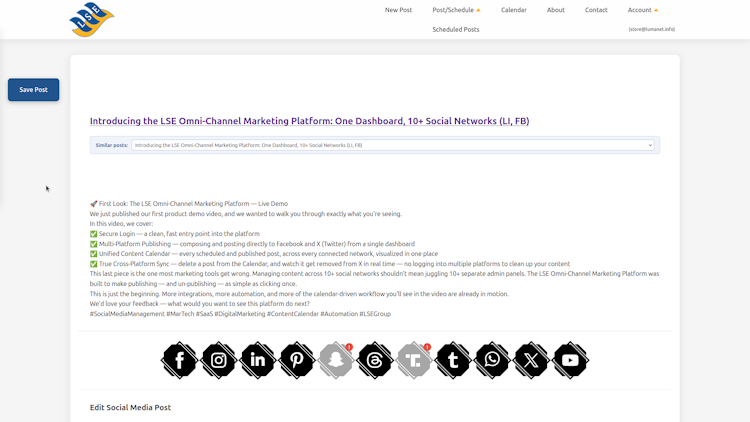Click the account email store@lumanet.info
Screen dimensions: 750x422
pyautogui.click(x=651, y=29)
